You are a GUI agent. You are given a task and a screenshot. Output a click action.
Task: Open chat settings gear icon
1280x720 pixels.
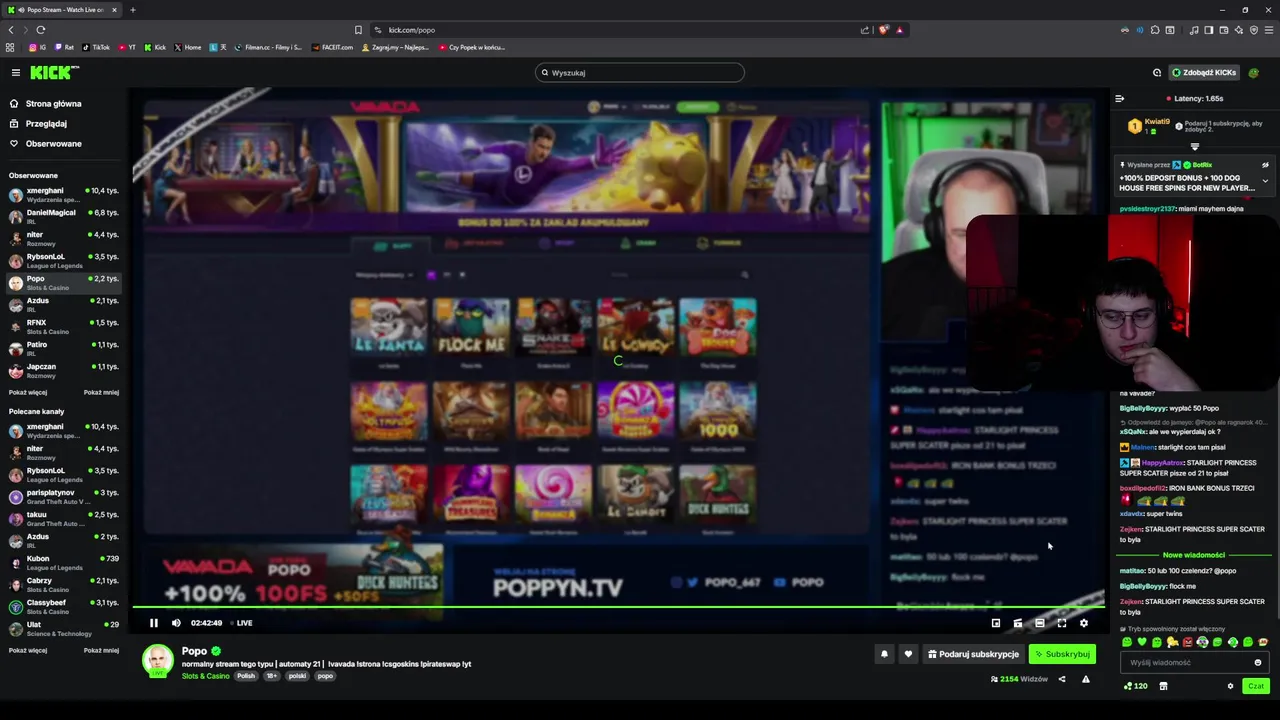pos(1230,686)
